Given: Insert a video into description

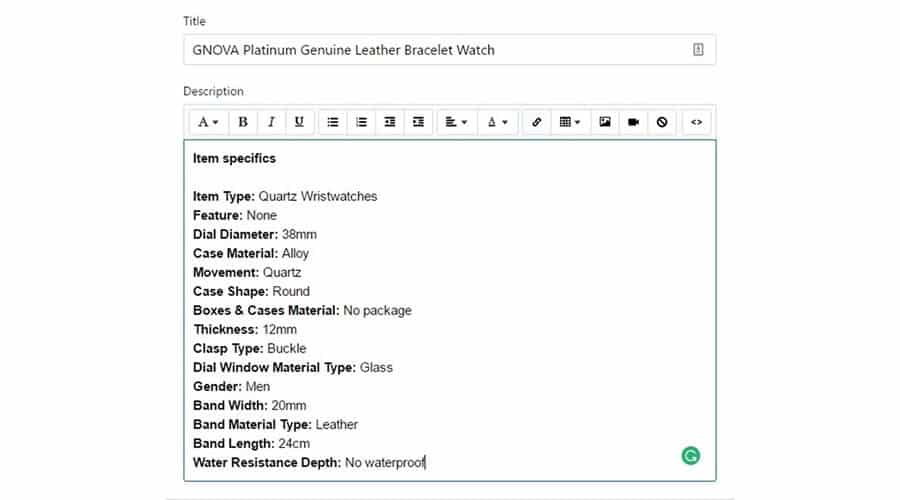Looking at the screenshot, I should (634, 122).
